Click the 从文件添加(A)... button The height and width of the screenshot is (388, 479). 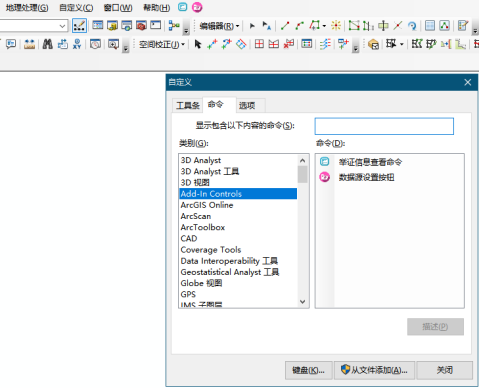(374, 370)
